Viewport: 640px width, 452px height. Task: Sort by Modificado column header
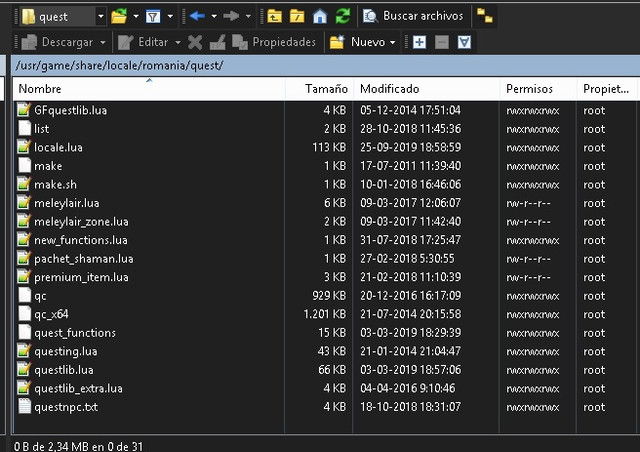(x=427, y=89)
